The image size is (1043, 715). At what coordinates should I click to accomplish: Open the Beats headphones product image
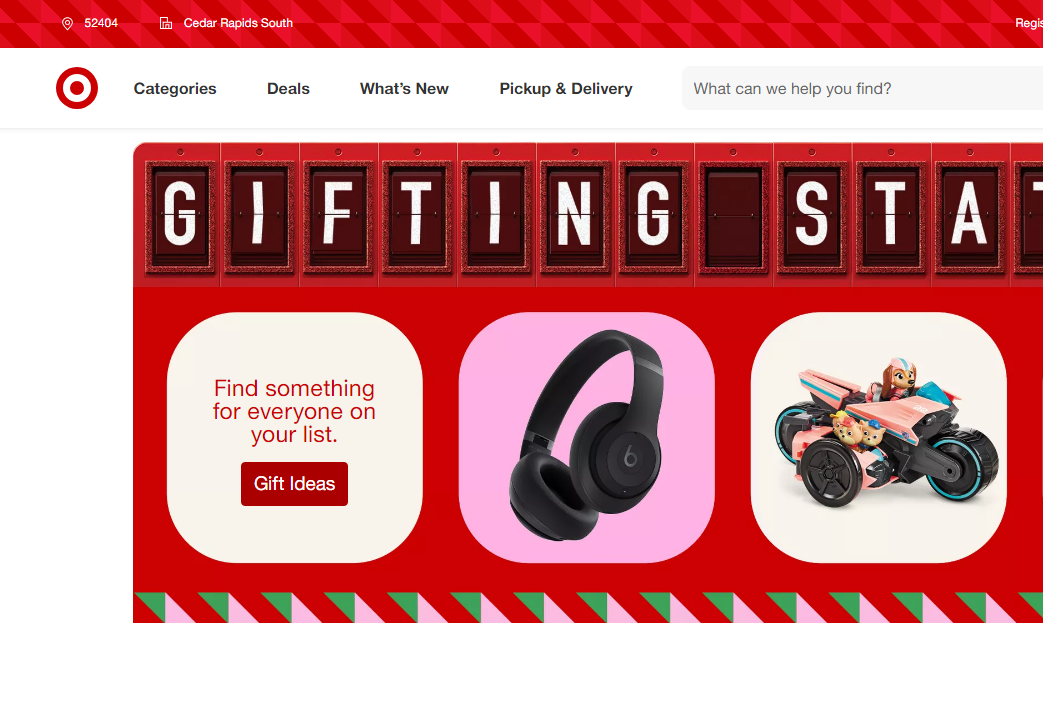pos(587,437)
